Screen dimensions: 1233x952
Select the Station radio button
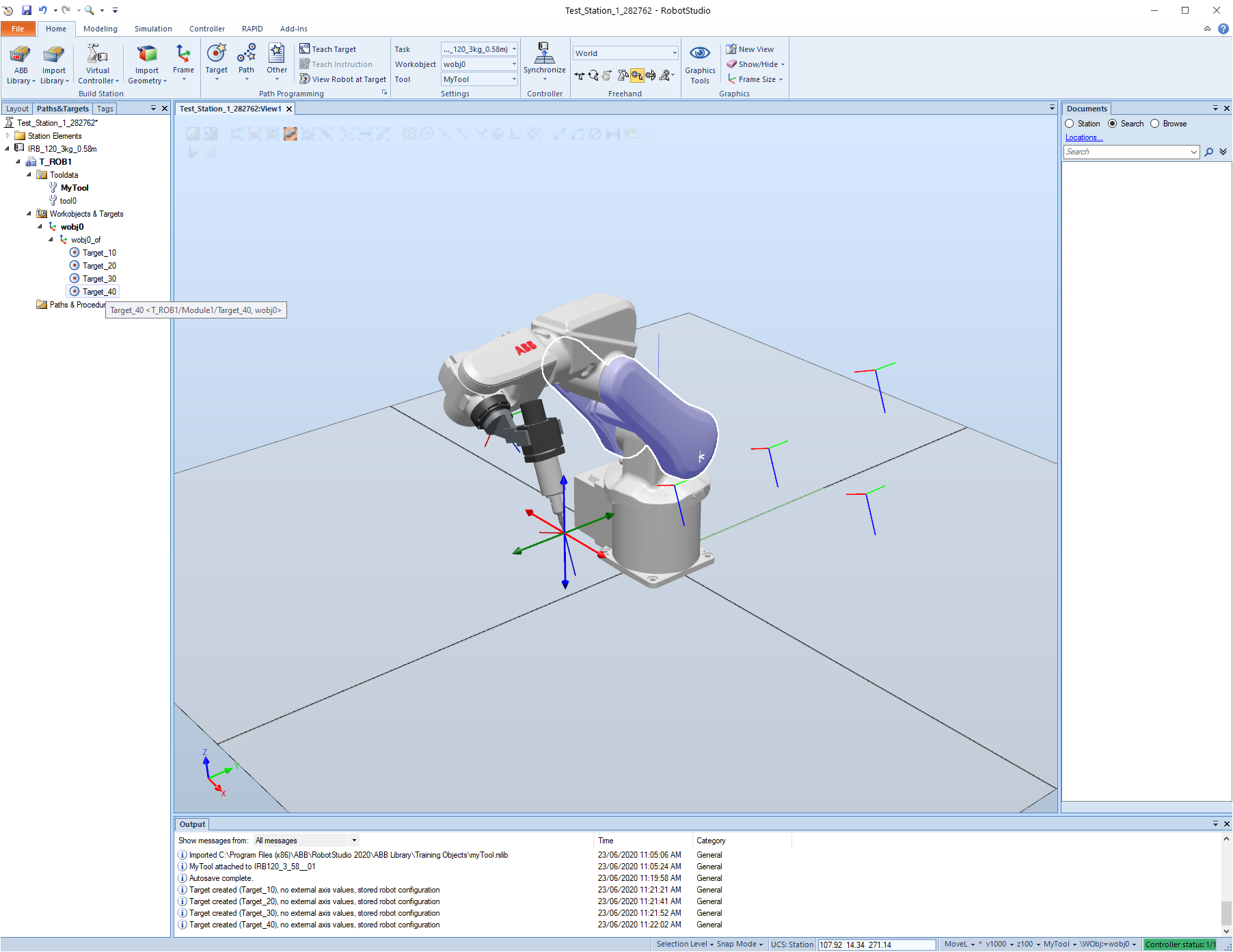pos(1070,124)
